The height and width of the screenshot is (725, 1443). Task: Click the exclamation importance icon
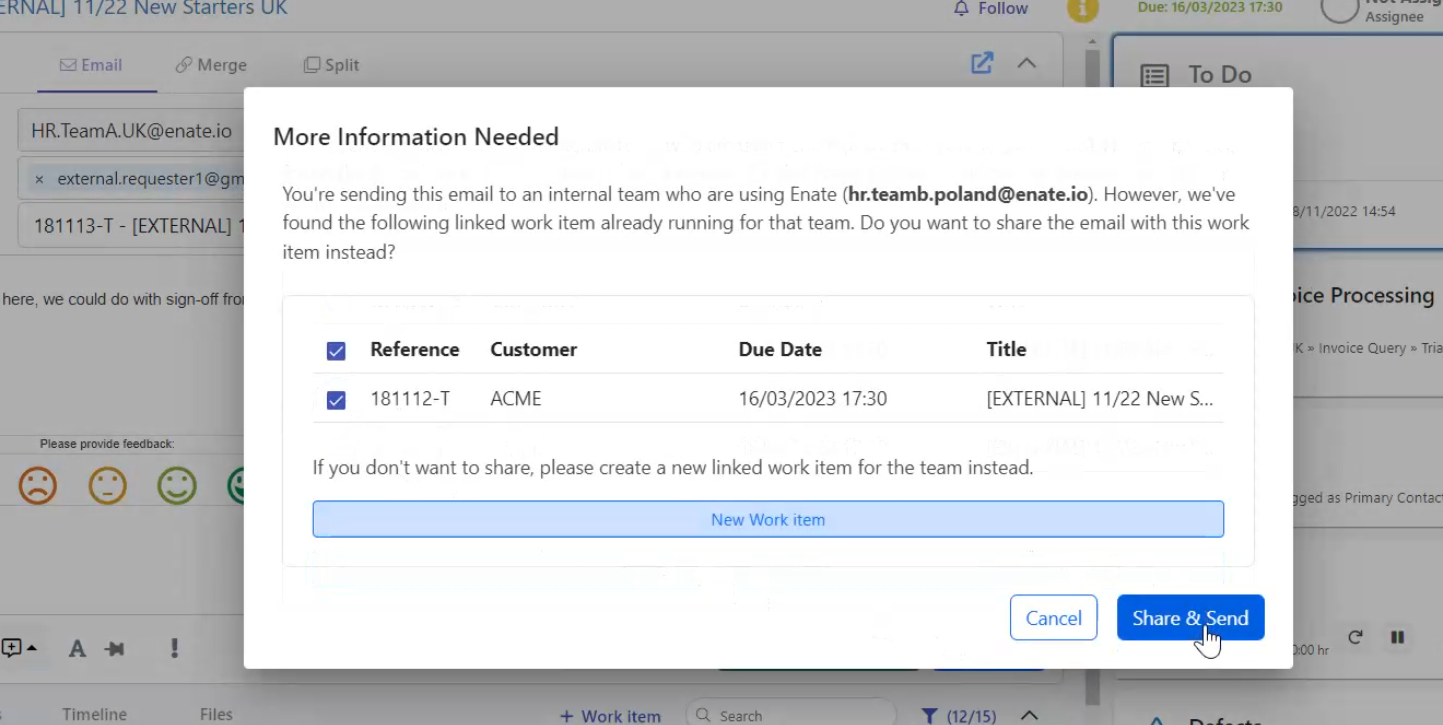tap(174, 648)
